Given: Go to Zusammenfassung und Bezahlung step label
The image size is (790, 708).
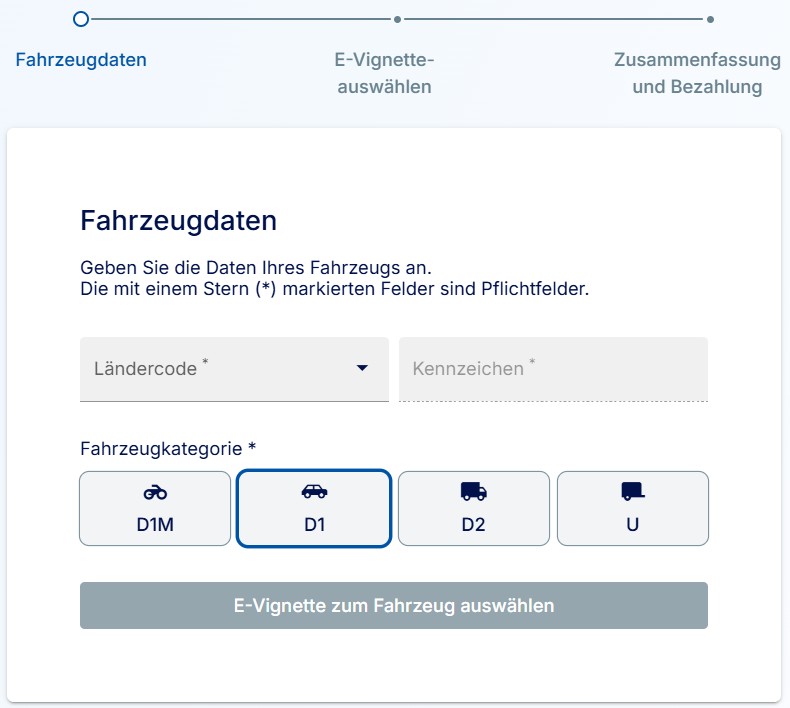Looking at the screenshot, I should coord(697,73).
